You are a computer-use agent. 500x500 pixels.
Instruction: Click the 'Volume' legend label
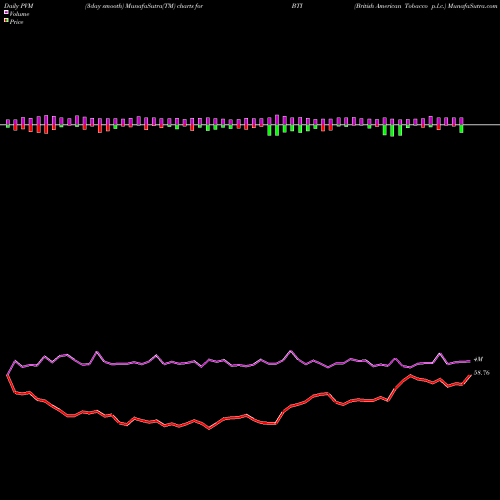(19, 14)
